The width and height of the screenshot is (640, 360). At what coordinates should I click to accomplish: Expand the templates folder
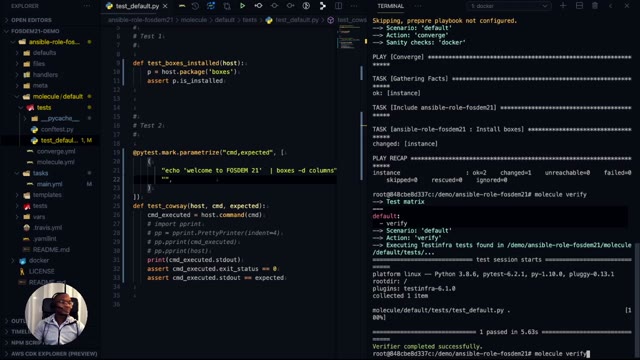coord(47,195)
